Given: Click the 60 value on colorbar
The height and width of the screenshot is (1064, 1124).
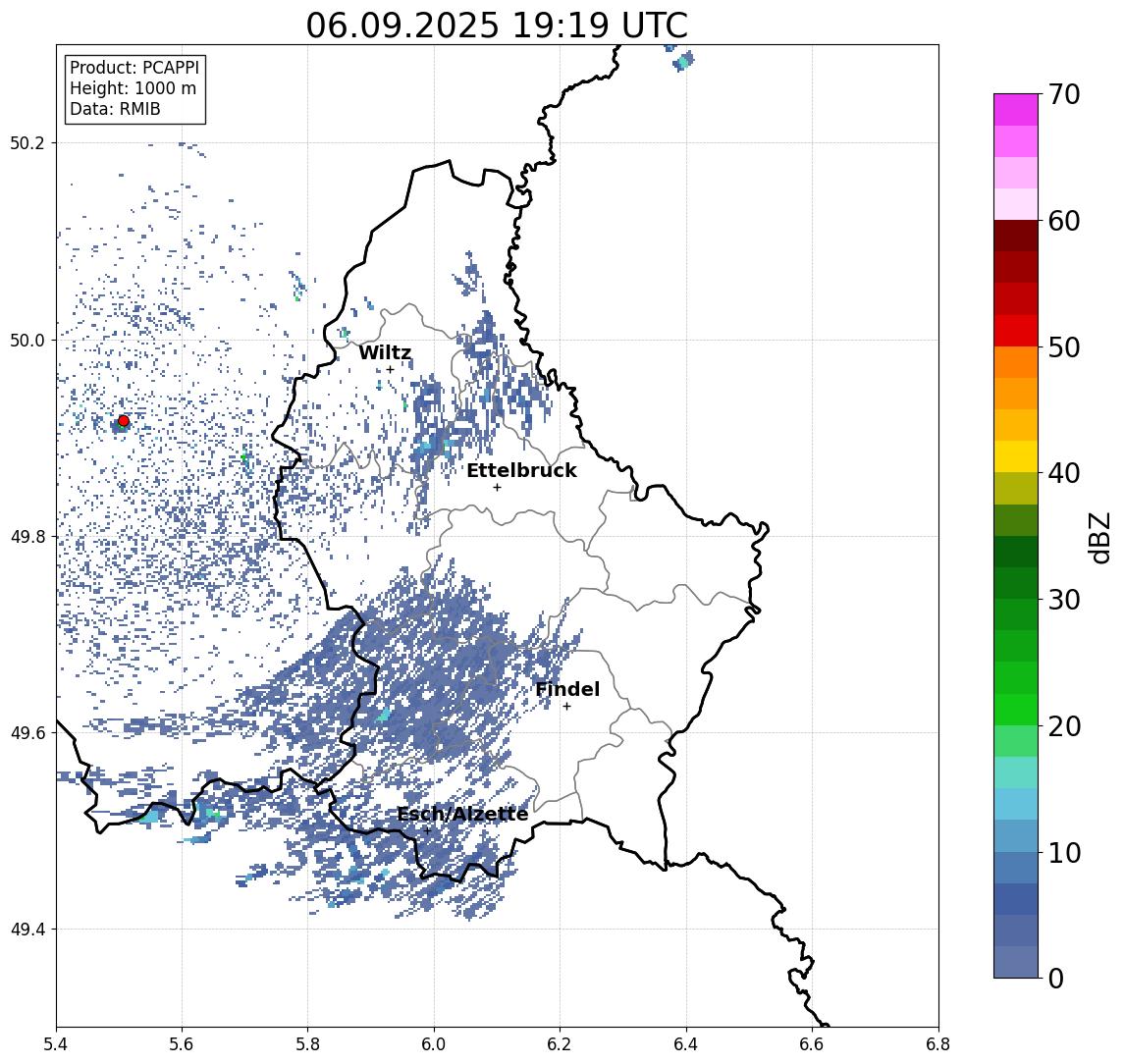Looking at the screenshot, I should (x=1064, y=221).
